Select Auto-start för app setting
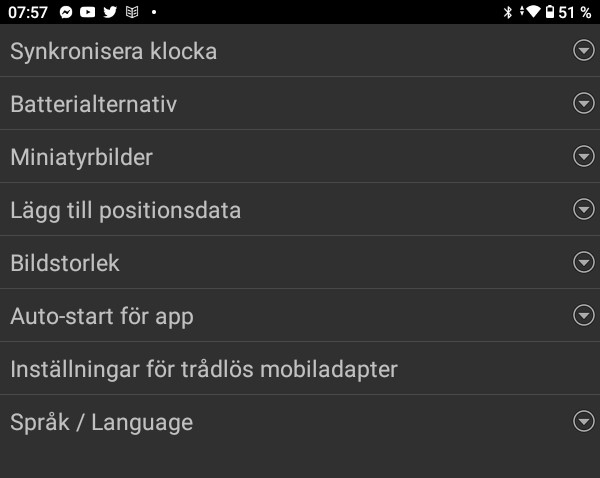The width and height of the screenshot is (600, 478). point(102,316)
